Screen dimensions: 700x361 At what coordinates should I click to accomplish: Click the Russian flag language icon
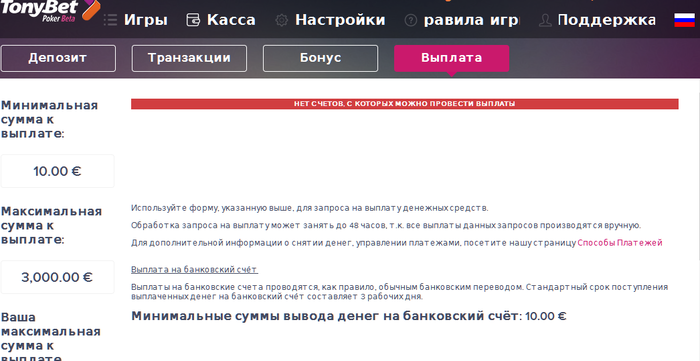coord(684,20)
